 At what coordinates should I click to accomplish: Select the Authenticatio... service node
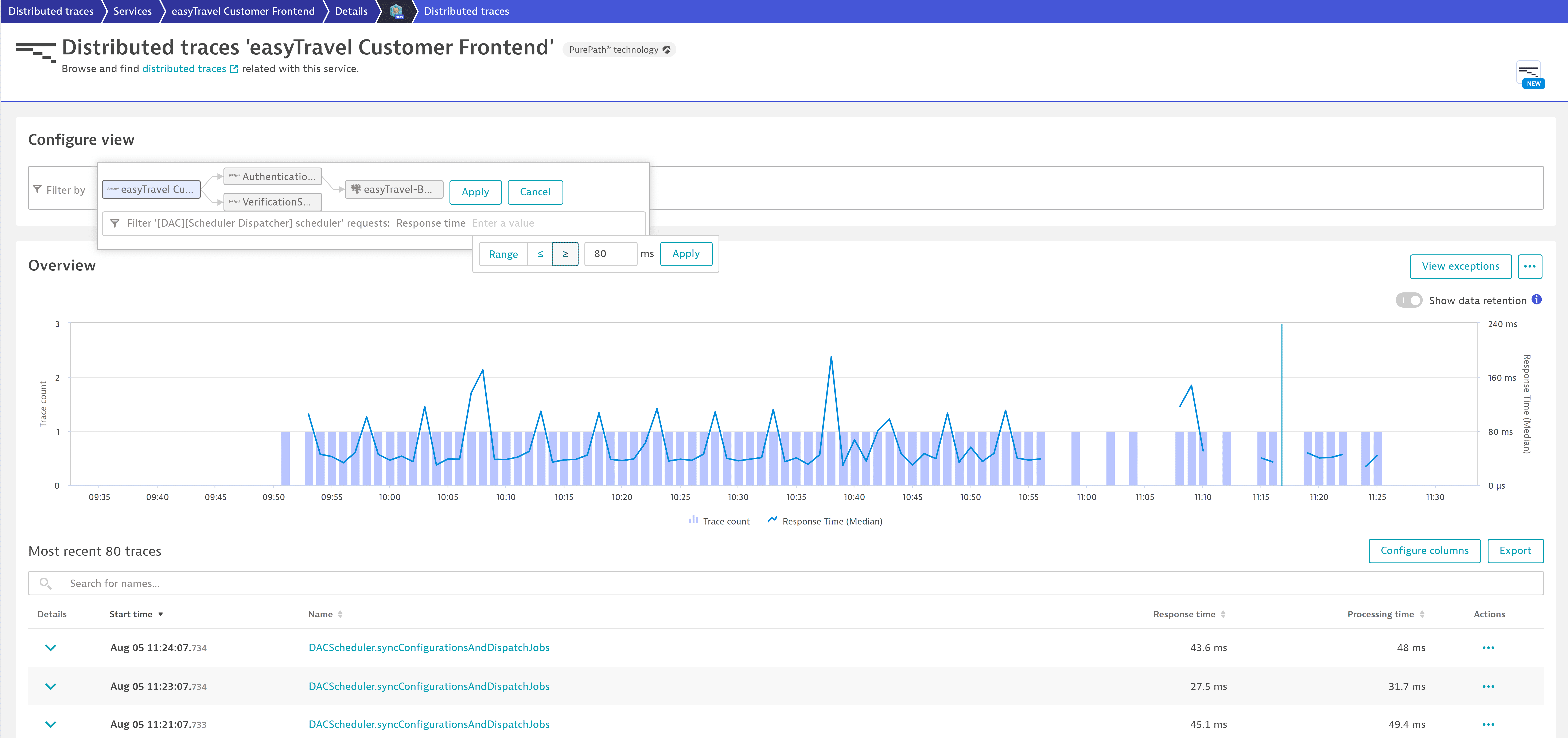pos(273,177)
